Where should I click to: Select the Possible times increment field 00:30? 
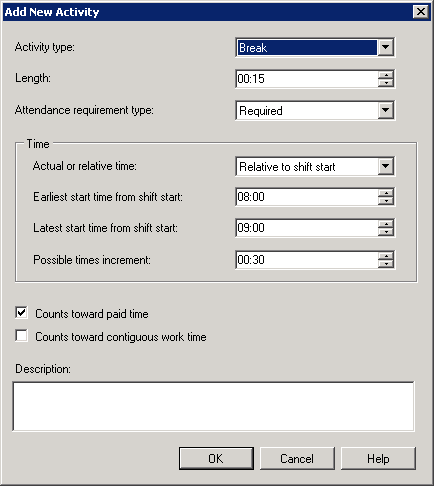[x=307, y=260]
